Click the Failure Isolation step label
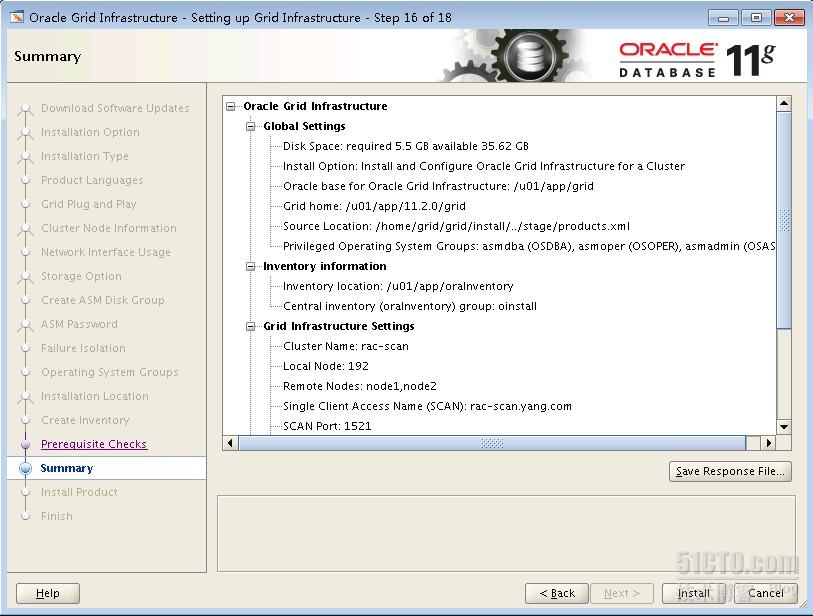The width and height of the screenshot is (813, 616). pyautogui.click(x=83, y=348)
